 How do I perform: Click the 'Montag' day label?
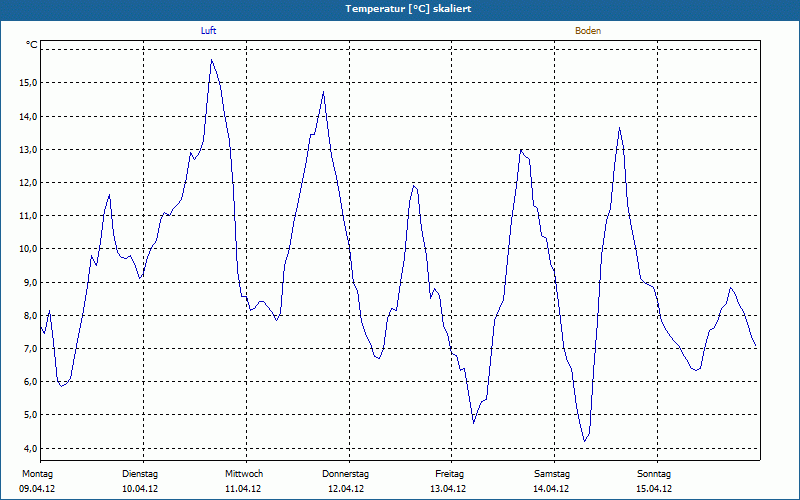click(37, 474)
